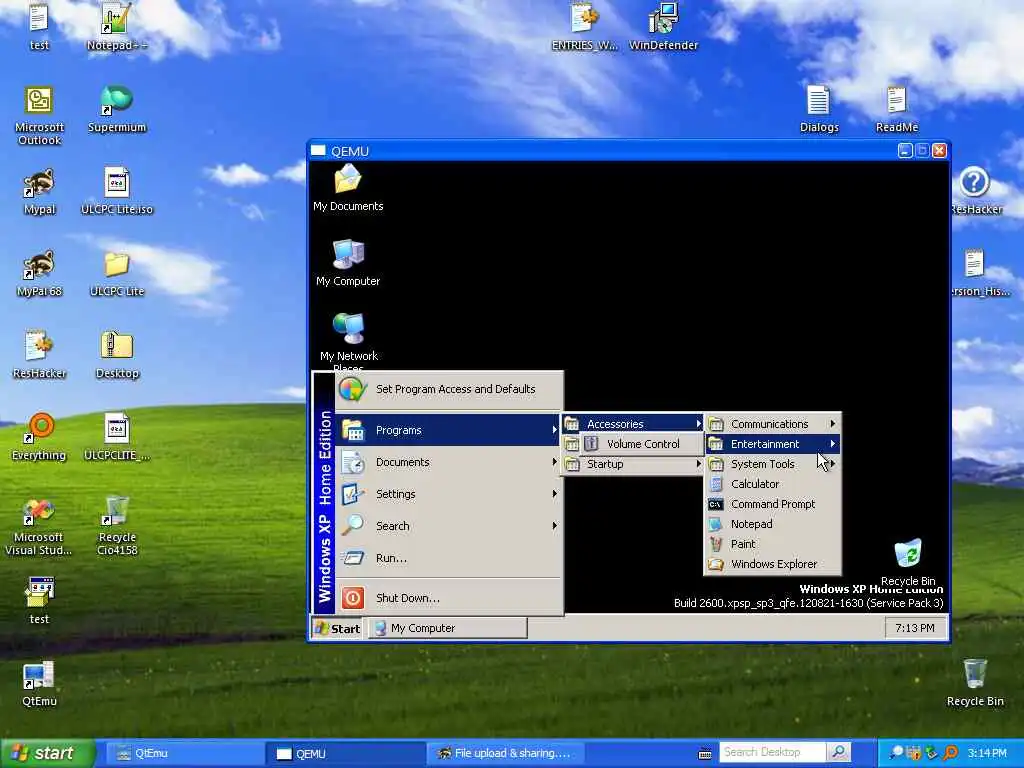Open the Search submenu
This screenshot has width=1024, height=768.
click(449, 526)
